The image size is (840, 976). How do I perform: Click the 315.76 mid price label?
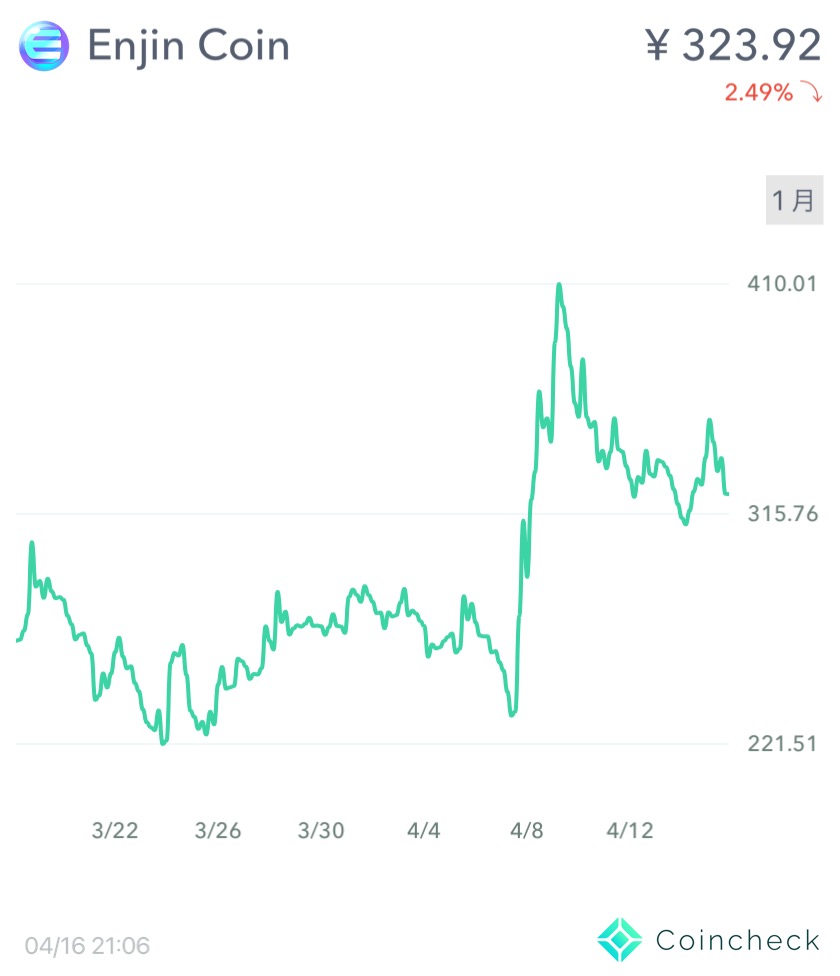(782, 514)
